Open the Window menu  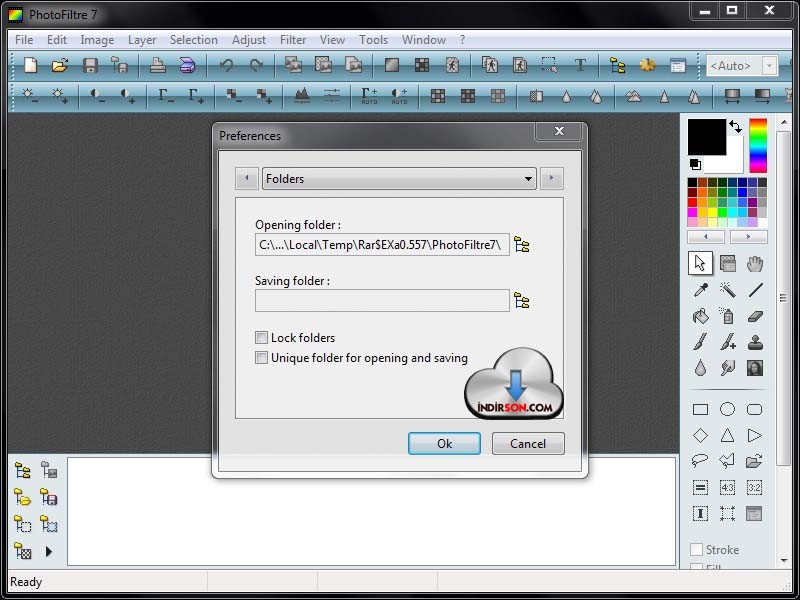coord(424,40)
